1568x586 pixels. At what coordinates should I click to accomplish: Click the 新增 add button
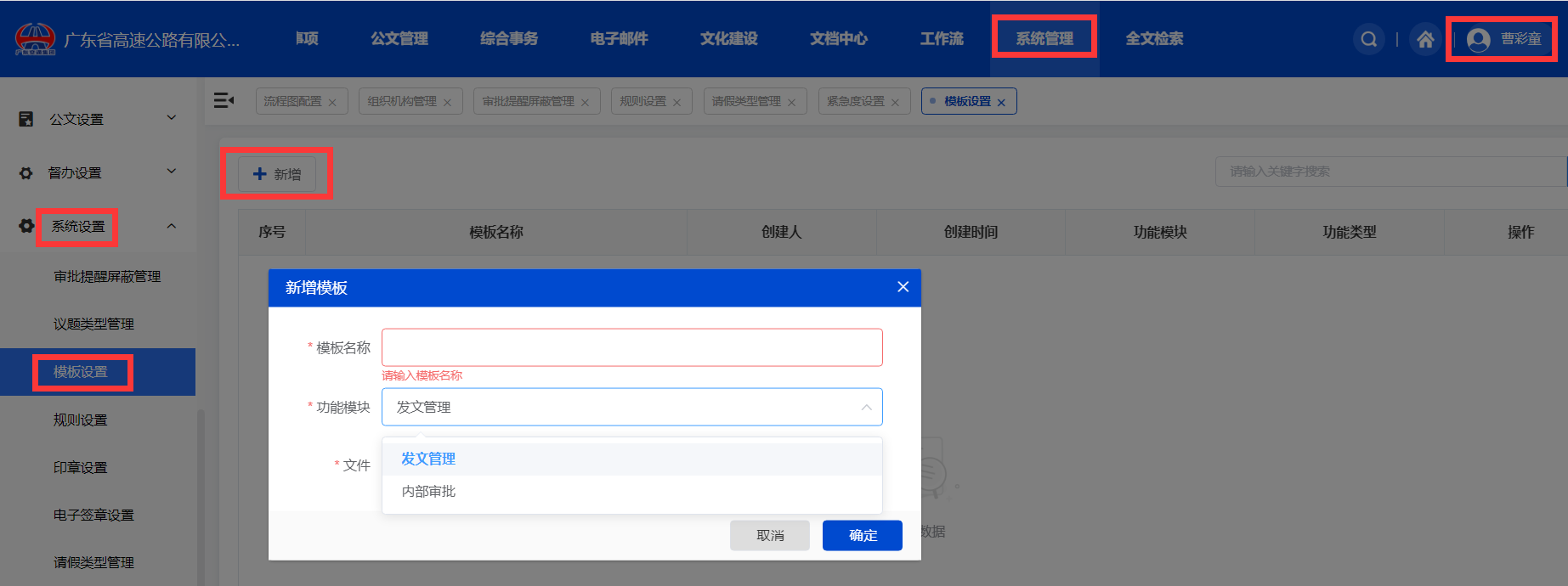pyautogui.click(x=277, y=174)
